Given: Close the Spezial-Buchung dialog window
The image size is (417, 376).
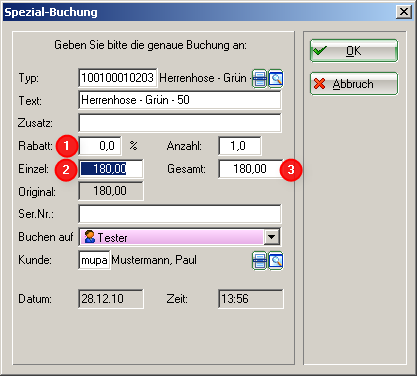Looking at the screenshot, I should [404, 12].
